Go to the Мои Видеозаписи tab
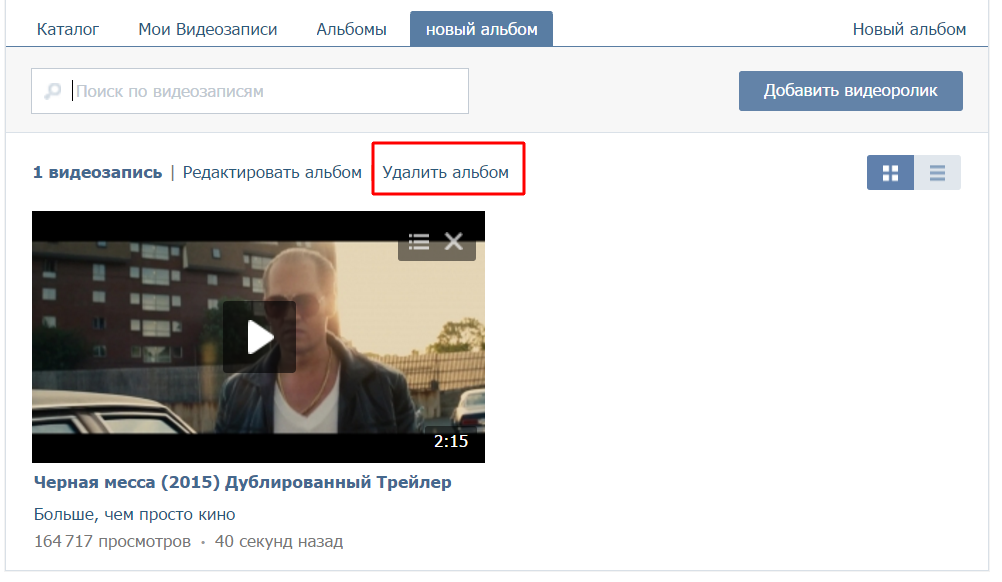The height and width of the screenshot is (582, 1002). coord(208,29)
